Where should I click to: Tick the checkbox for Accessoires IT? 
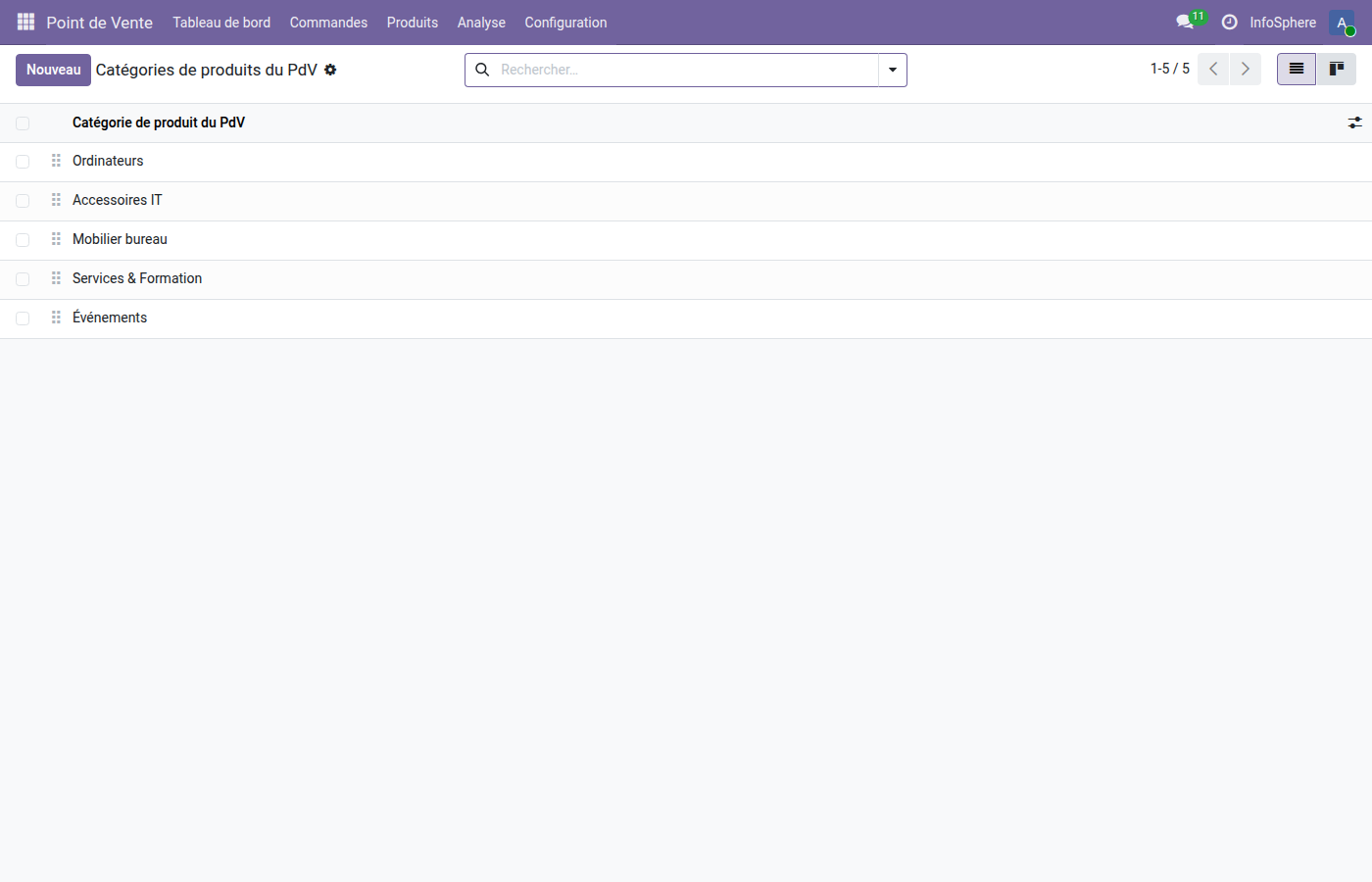23,201
